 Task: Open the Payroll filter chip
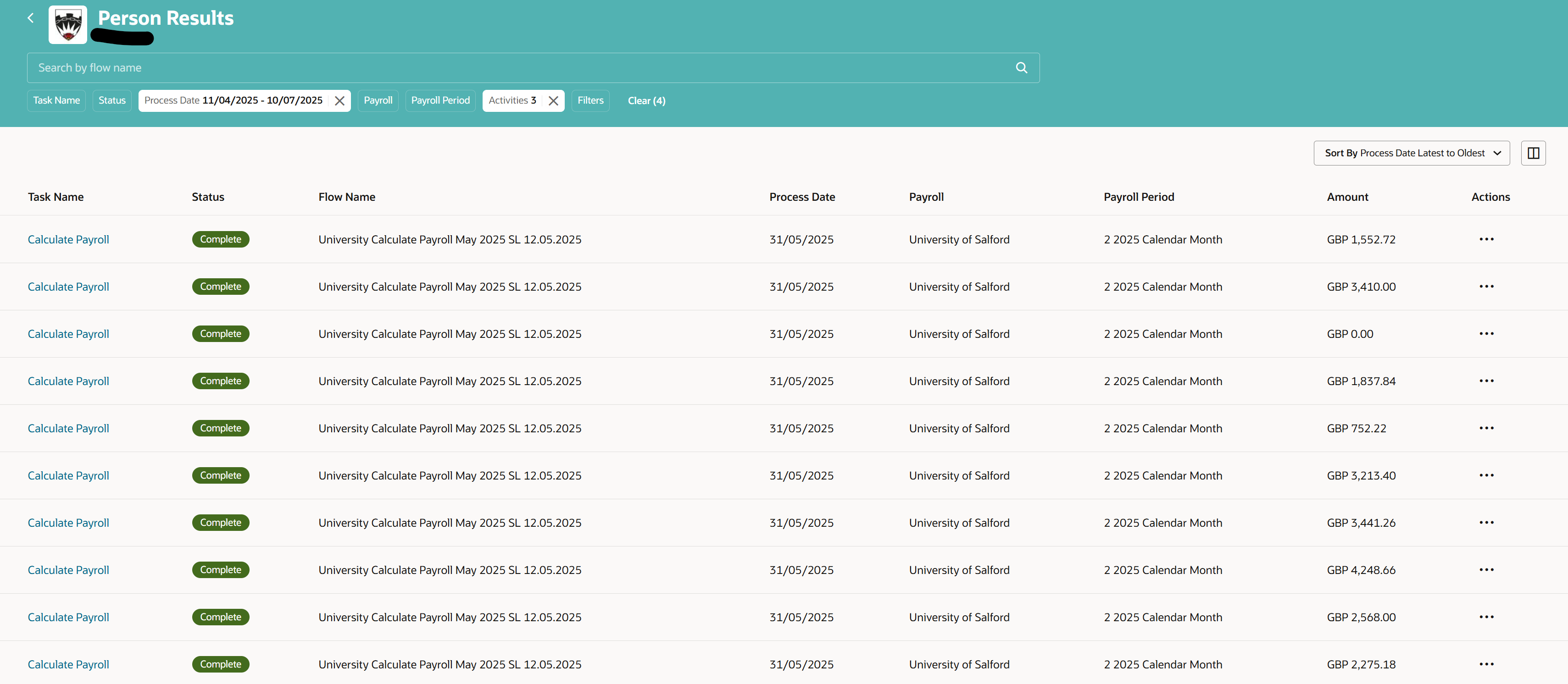tap(378, 101)
